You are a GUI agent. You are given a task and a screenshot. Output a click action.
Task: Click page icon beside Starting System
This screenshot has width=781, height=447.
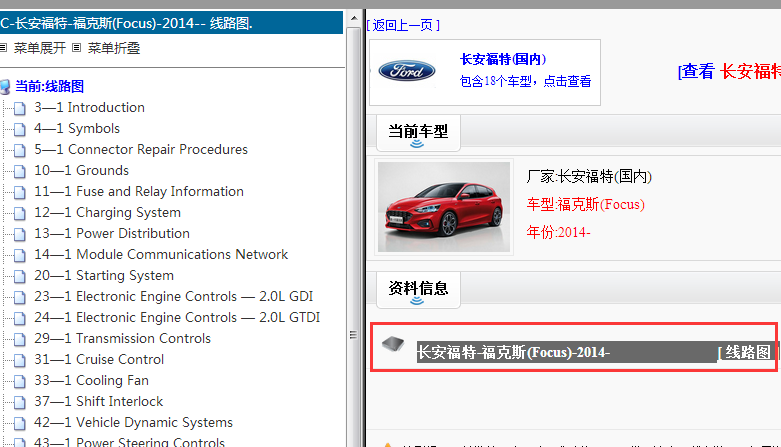tap(20, 276)
